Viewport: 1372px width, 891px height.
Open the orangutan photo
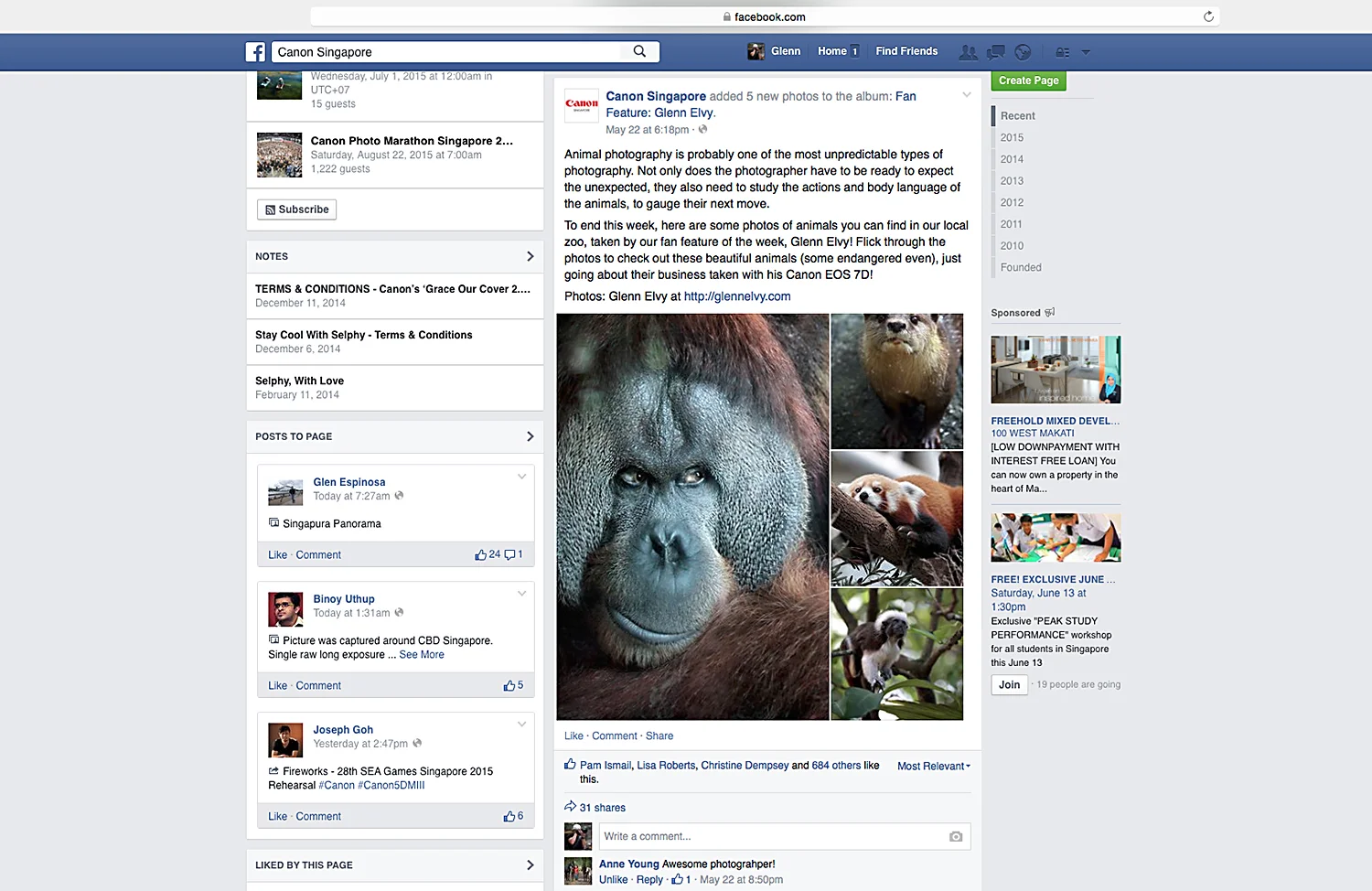pos(692,517)
